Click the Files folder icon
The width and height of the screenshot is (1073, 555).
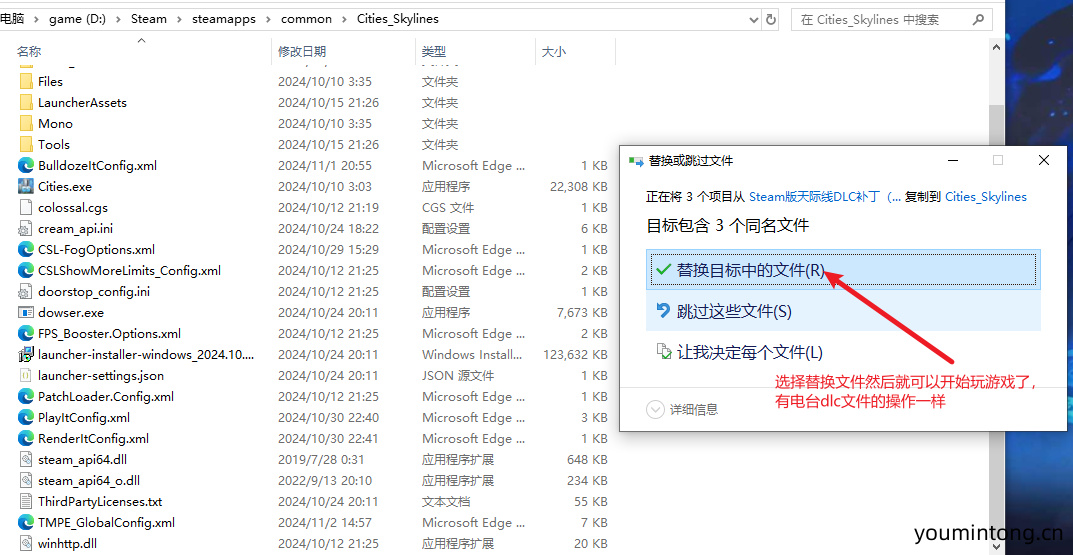click(26, 81)
